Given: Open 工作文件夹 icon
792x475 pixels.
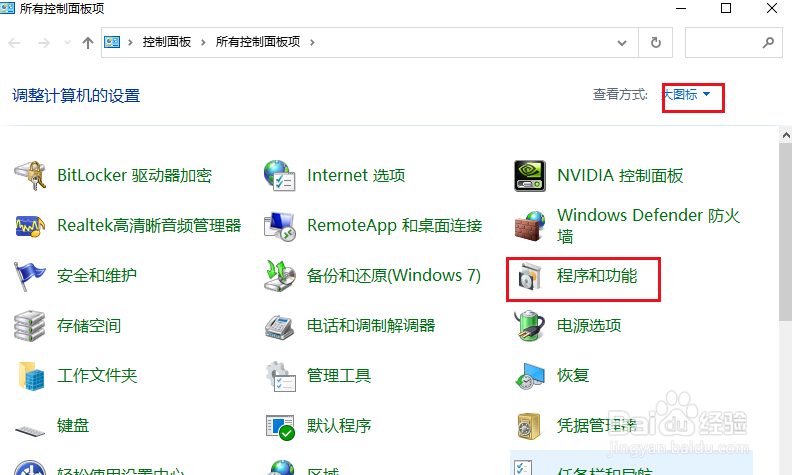Looking at the screenshot, I should [31, 376].
